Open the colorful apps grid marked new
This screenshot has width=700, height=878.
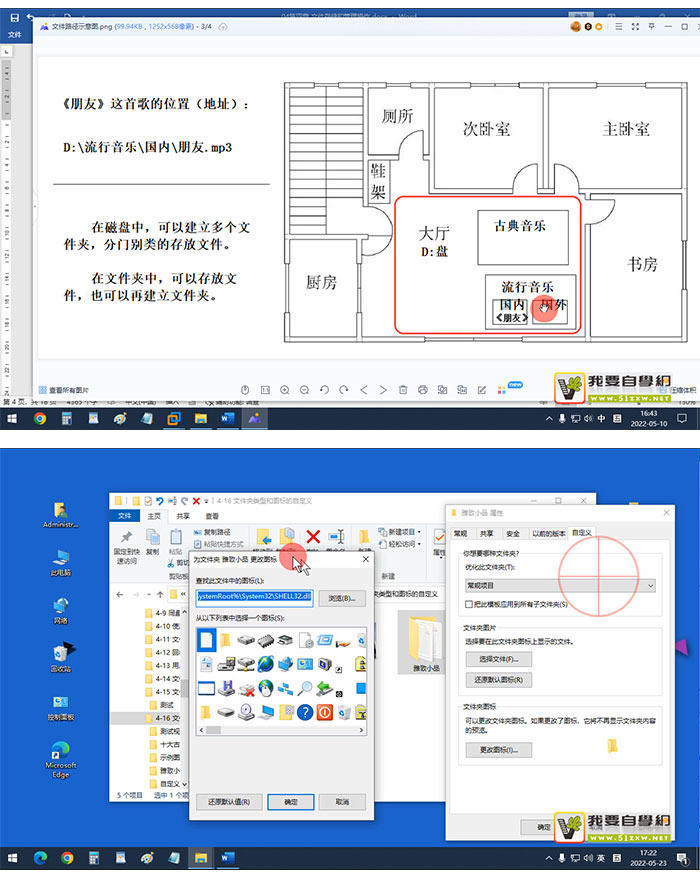point(502,390)
